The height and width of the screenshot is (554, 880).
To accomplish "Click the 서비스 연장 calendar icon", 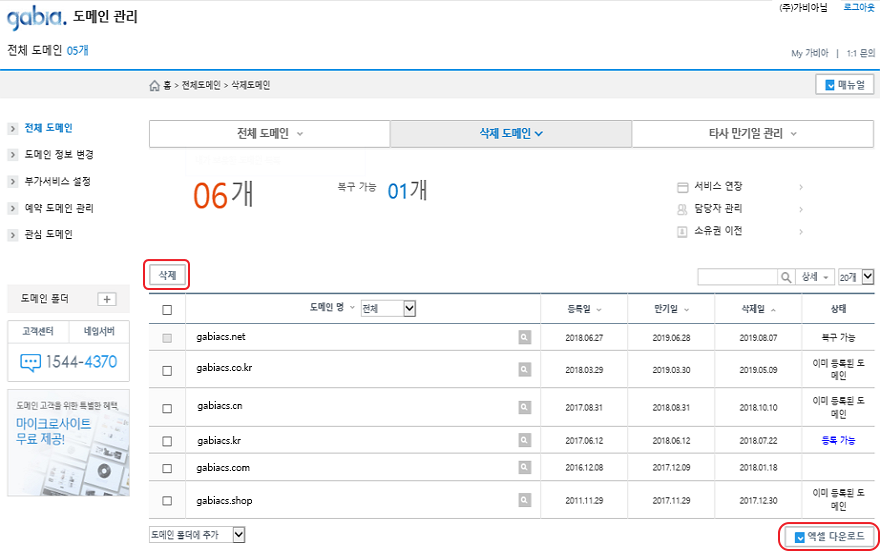I will (x=682, y=187).
